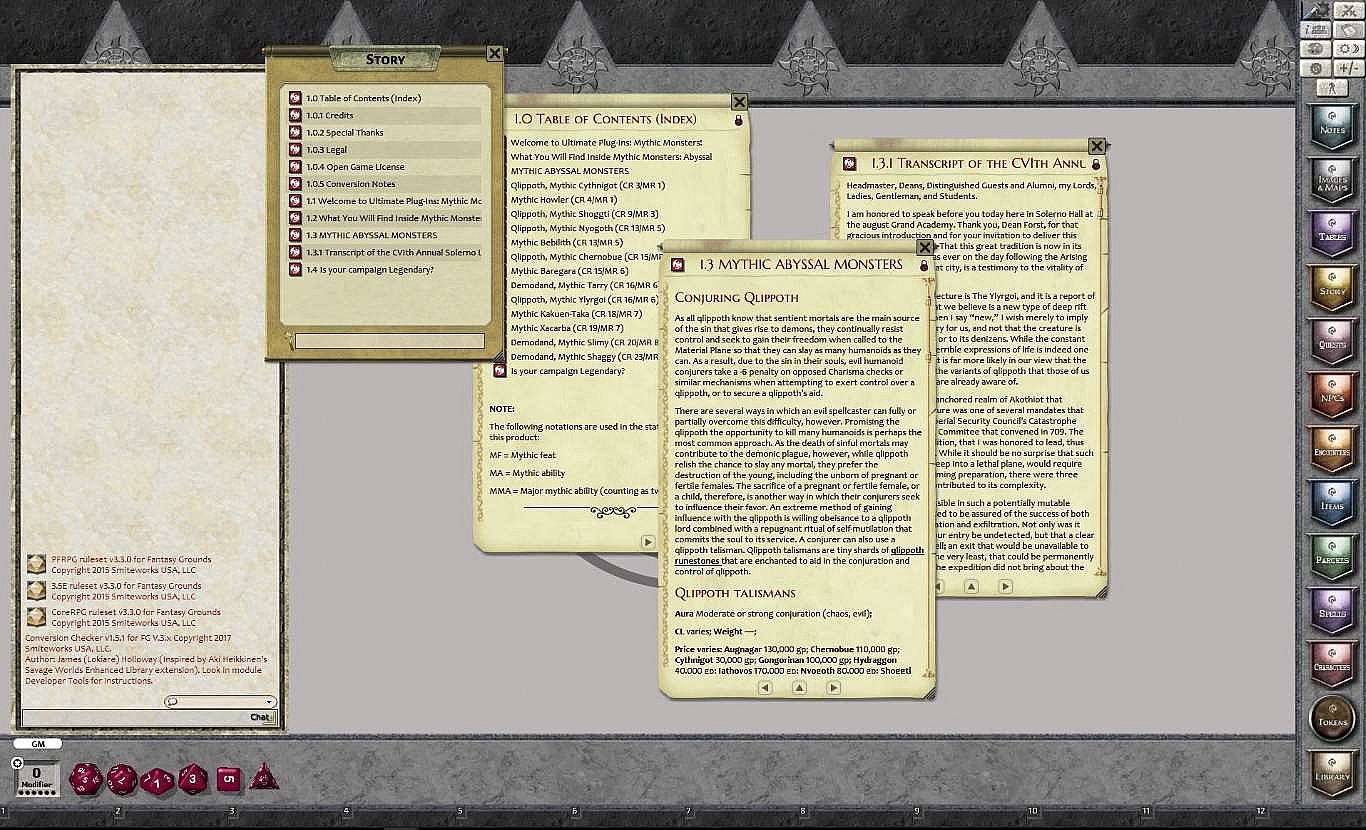Viewport: 1366px width, 830px height.
Task: Click the d8 die icon
Action: [192, 778]
